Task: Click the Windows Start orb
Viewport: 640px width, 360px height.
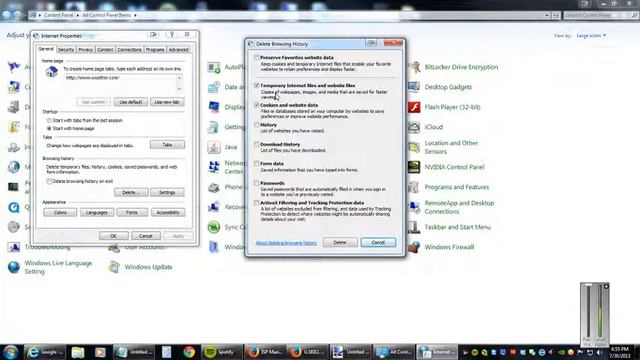Action: (11, 352)
